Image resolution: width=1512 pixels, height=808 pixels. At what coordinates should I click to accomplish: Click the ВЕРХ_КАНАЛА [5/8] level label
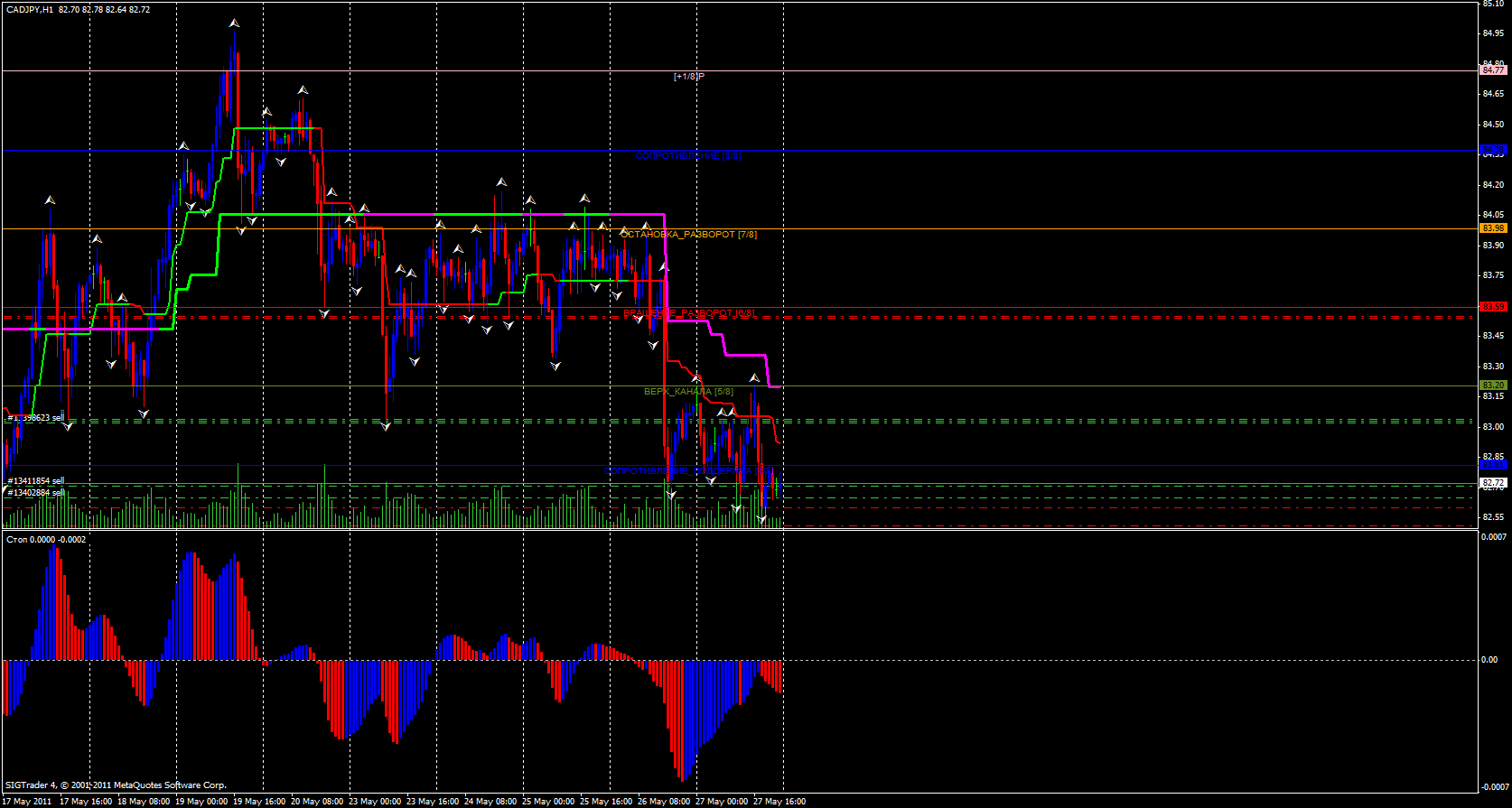pos(688,392)
